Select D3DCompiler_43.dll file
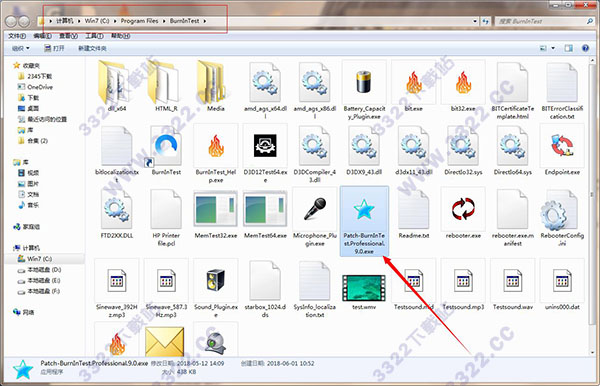This screenshot has width=600, height=386. pos(315,154)
